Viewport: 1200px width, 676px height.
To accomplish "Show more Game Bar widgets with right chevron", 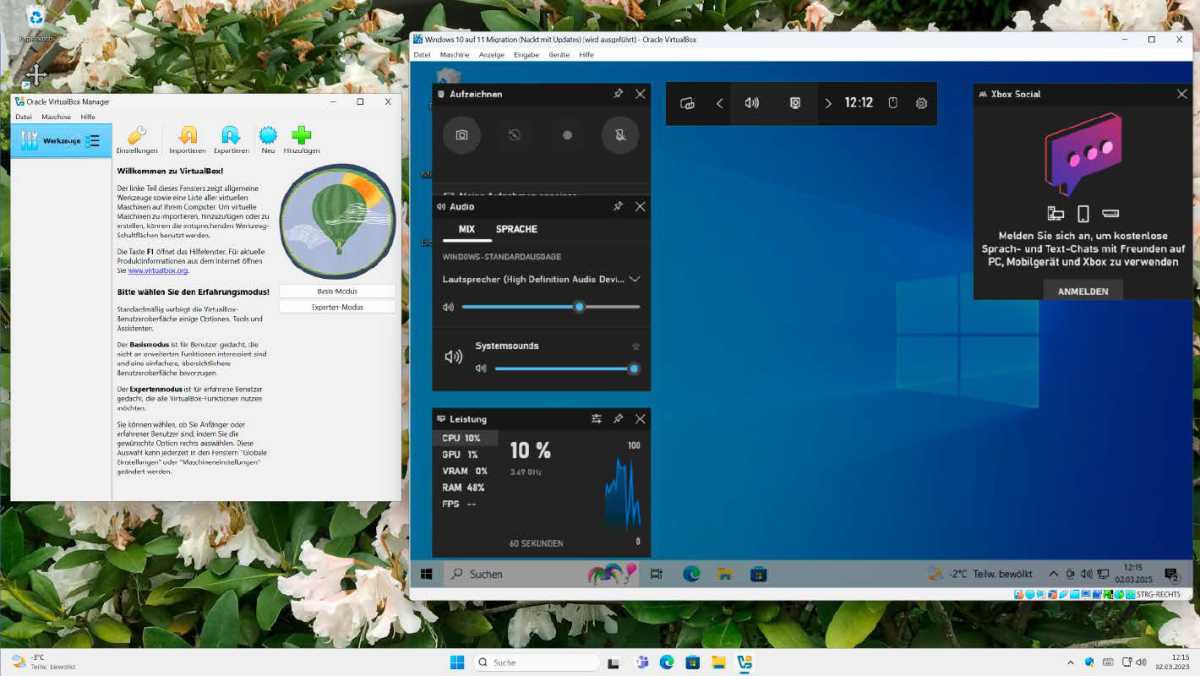I will click(828, 103).
